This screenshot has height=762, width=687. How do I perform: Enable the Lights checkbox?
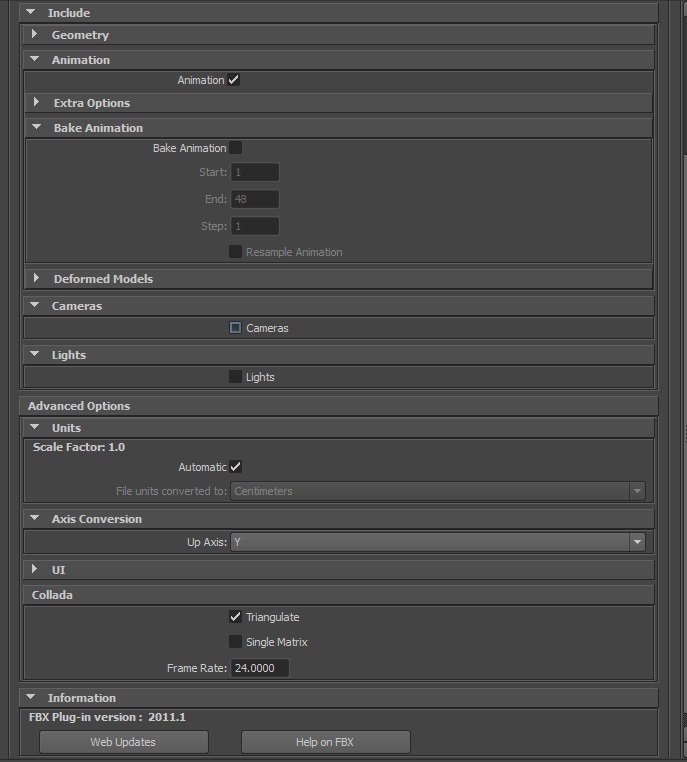coord(235,377)
